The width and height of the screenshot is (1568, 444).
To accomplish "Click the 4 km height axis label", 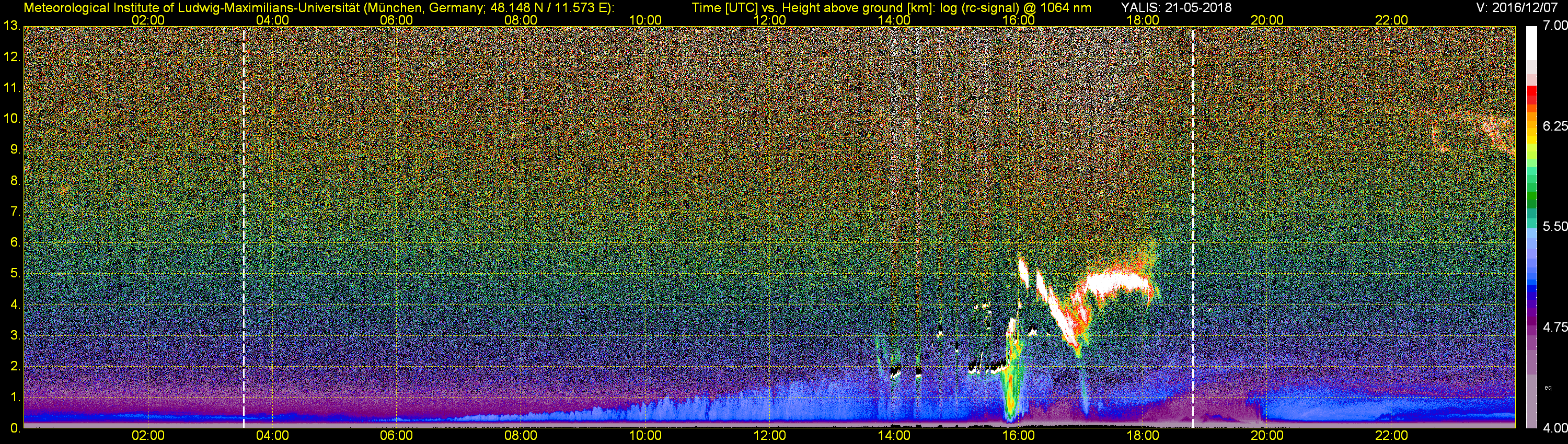I will 15,304.
